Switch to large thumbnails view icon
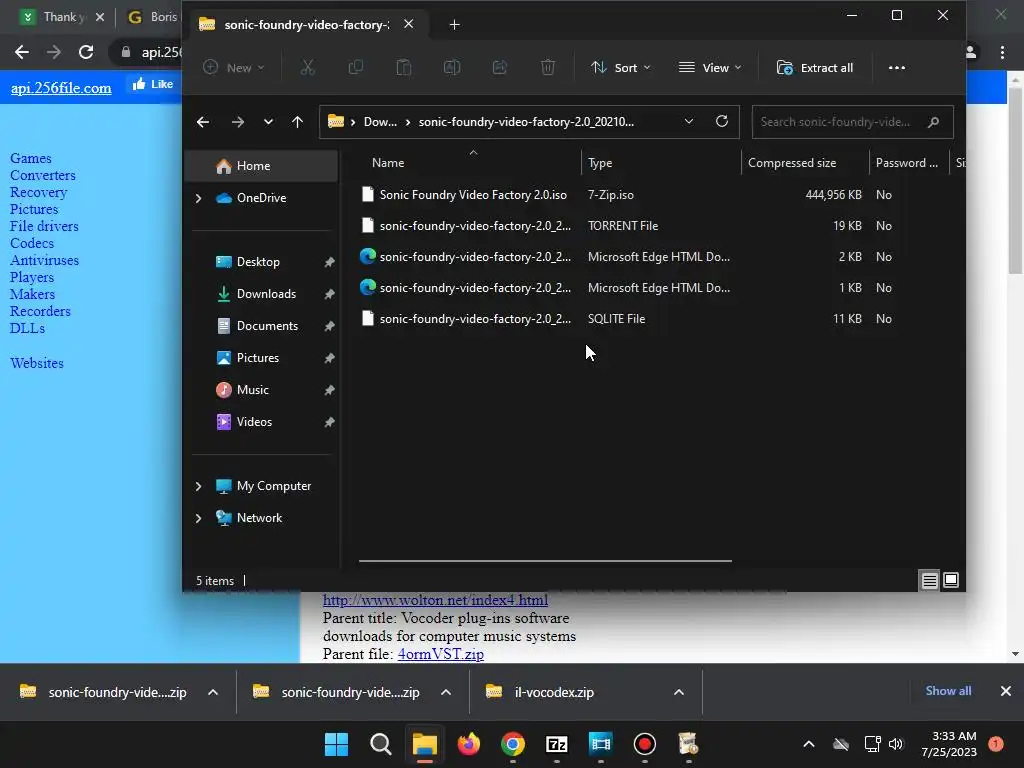The image size is (1024, 768). pyautogui.click(x=951, y=580)
